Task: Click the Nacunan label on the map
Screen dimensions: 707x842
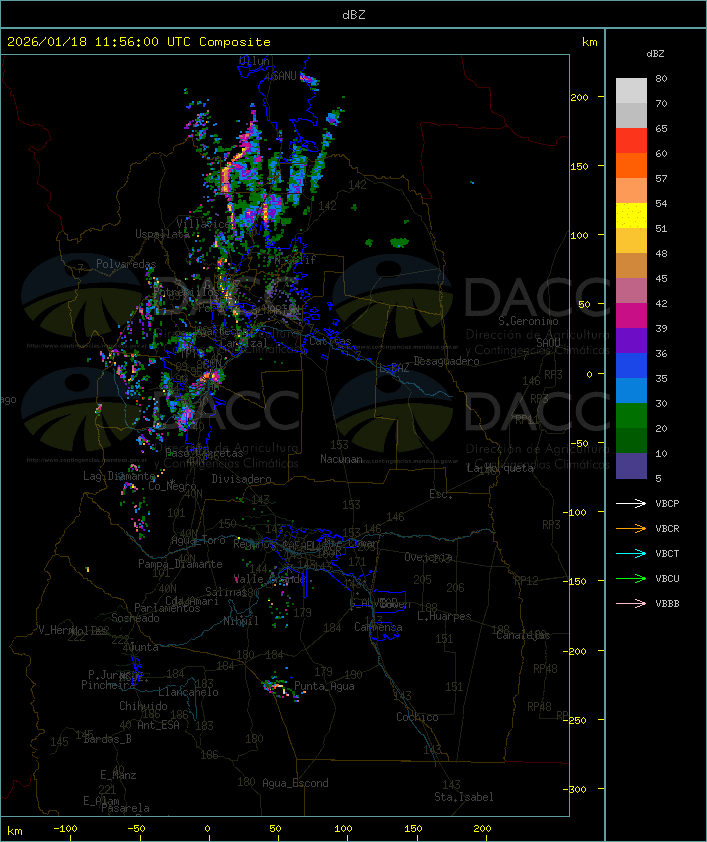Action: click(341, 459)
